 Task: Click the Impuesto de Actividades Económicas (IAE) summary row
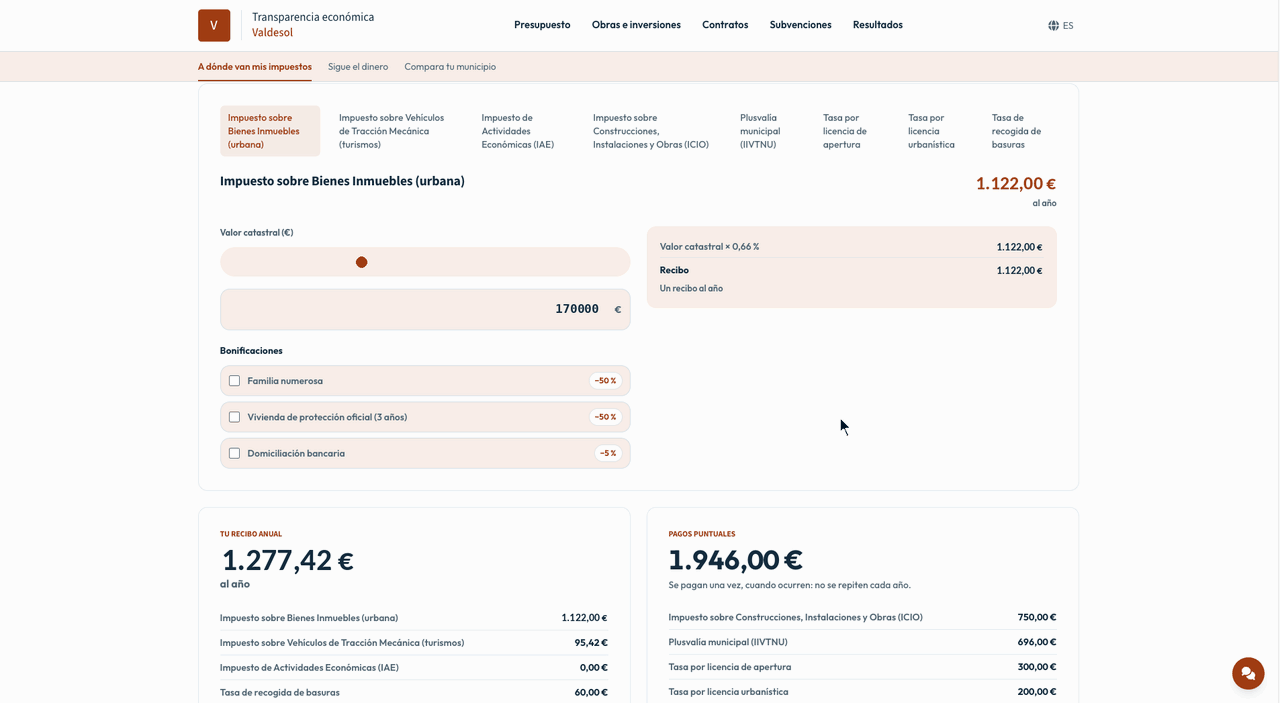tap(414, 667)
